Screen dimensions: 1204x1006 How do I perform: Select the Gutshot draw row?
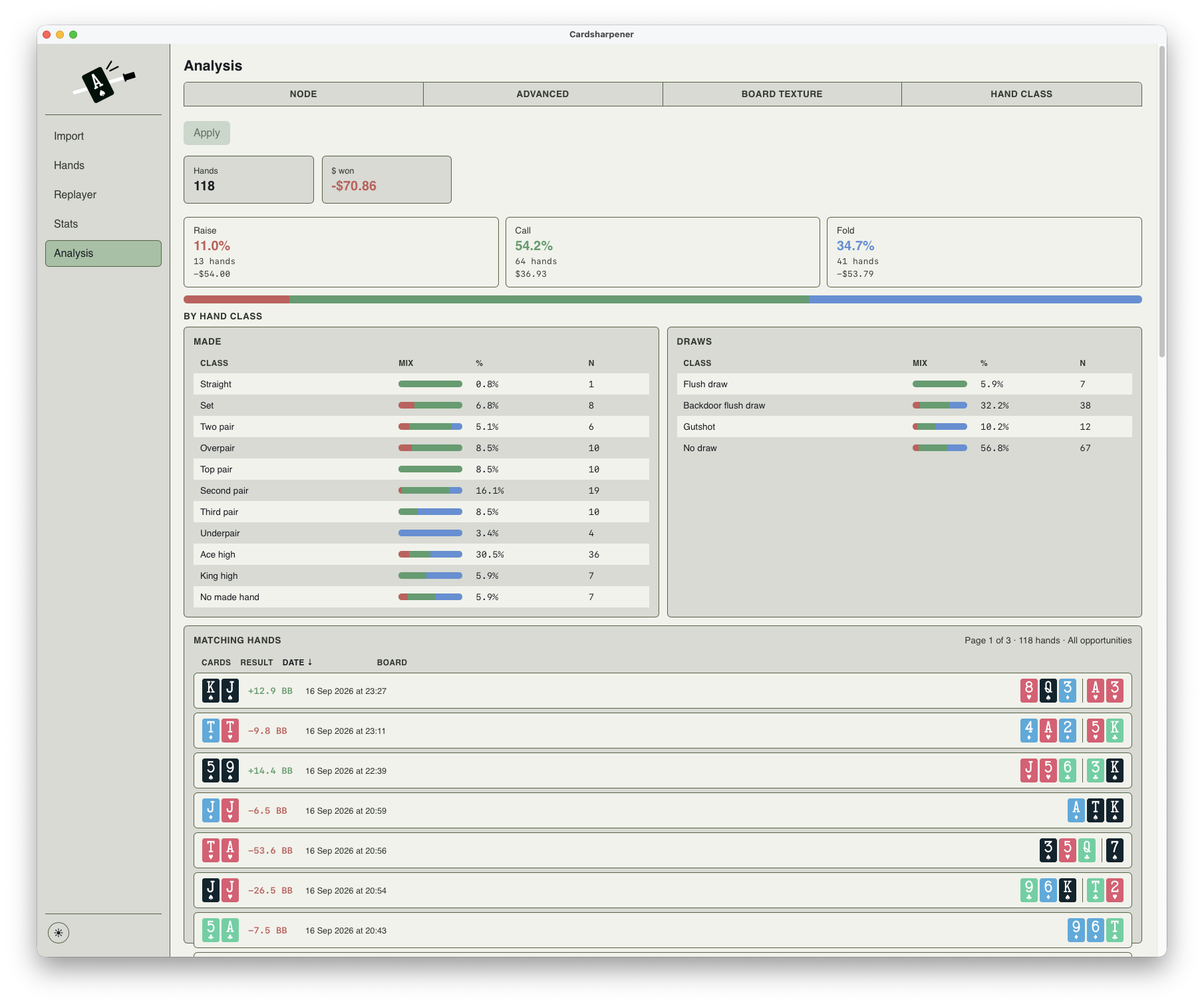pyautogui.click(x=905, y=427)
